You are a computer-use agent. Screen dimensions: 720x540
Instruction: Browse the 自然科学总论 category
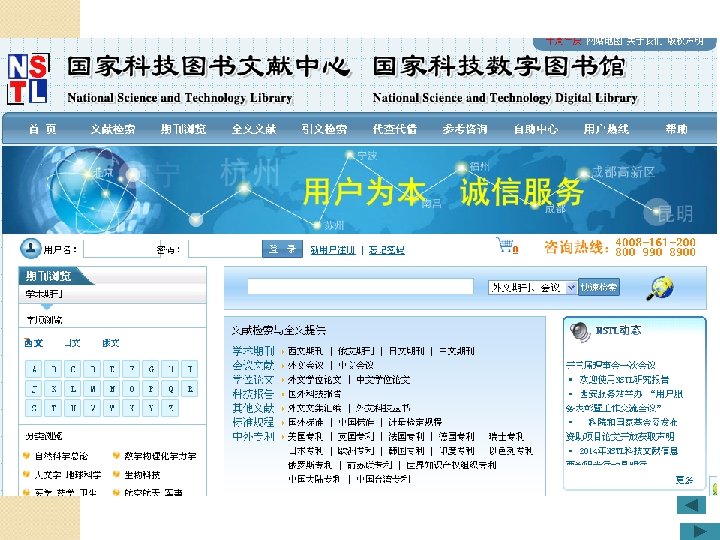(x=62, y=456)
